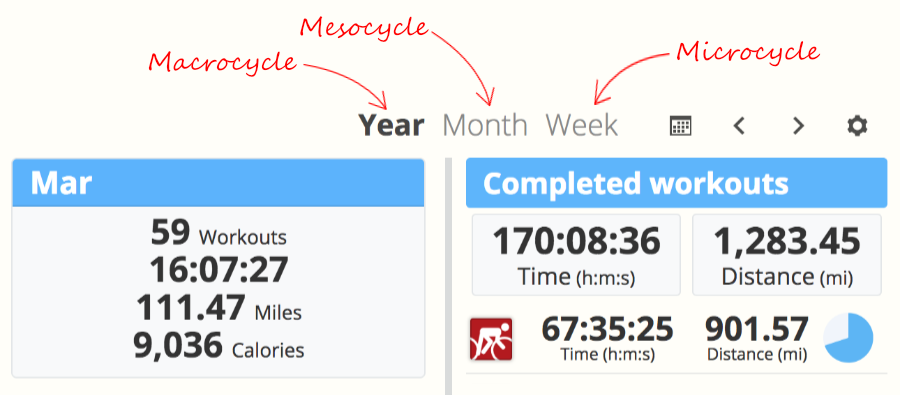The width and height of the screenshot is (900, 395).
Task: Open settings with the gear icon
Action: pyautogui.click(x=858, y=126)
